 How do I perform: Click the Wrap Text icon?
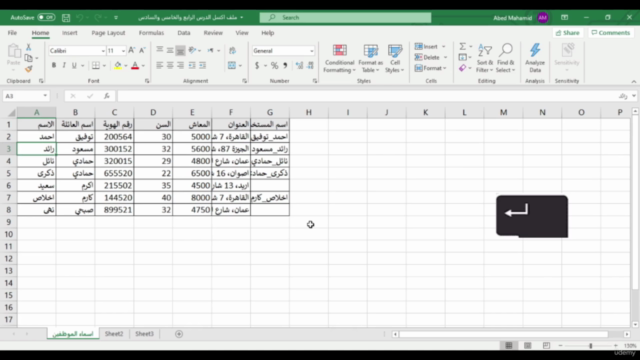[x=232, y=50]
